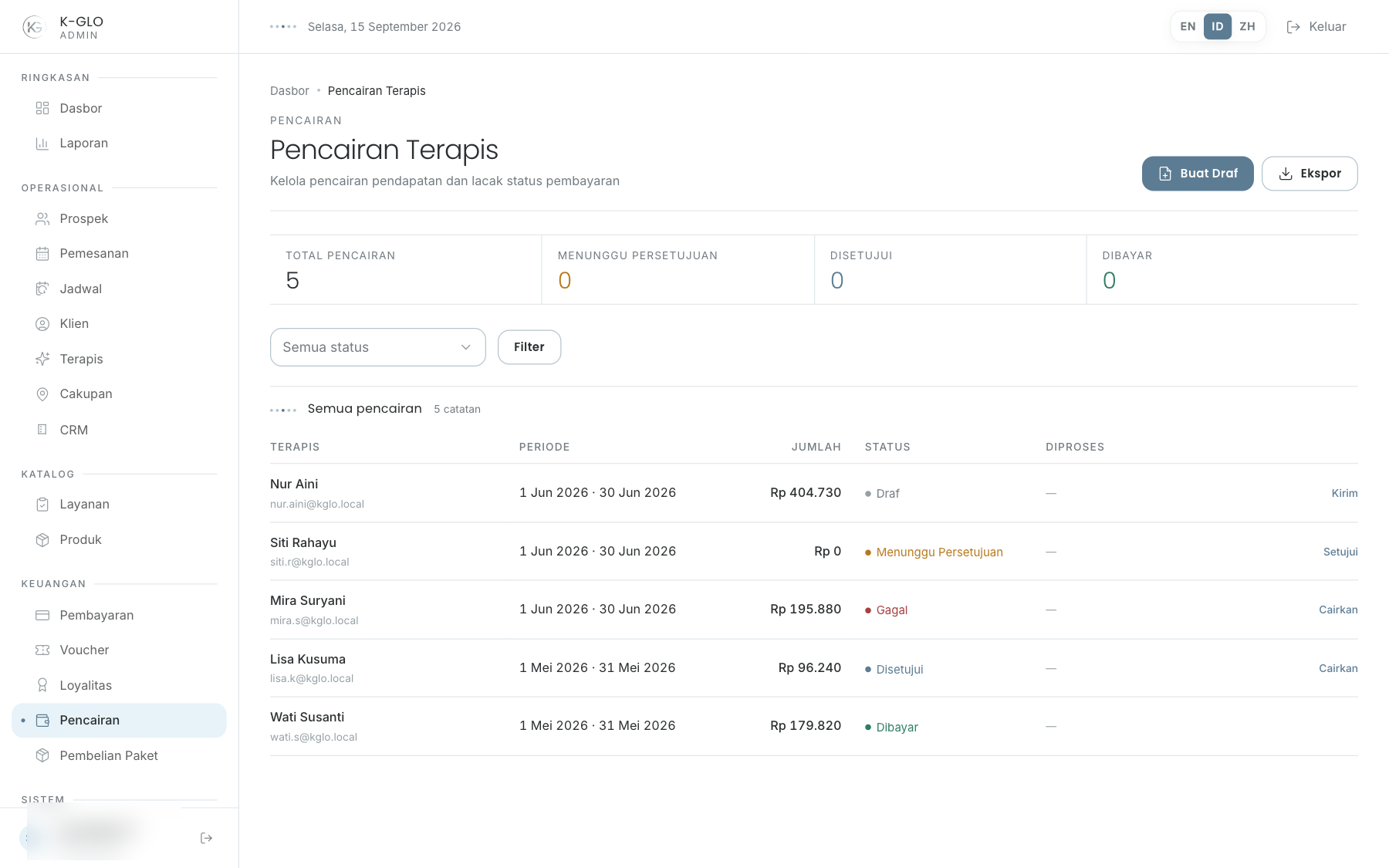Click the Klien user icon

click(42, 323)
